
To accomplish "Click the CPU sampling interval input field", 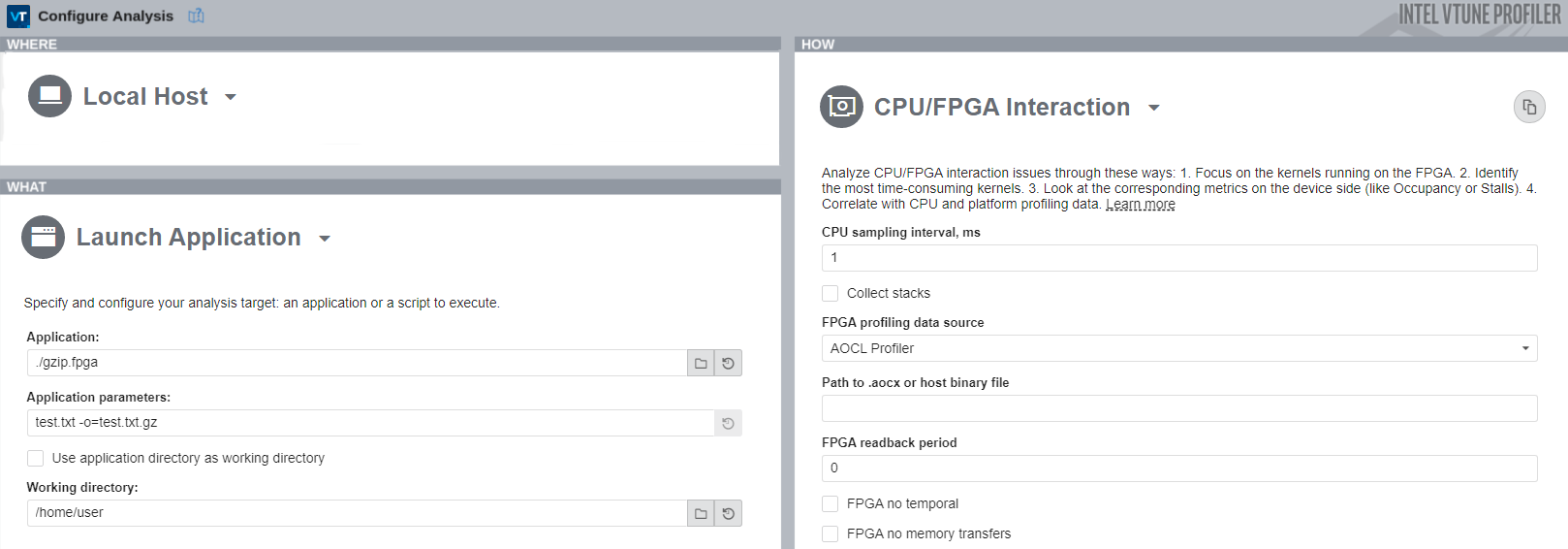I will (x=1178, y=258).
